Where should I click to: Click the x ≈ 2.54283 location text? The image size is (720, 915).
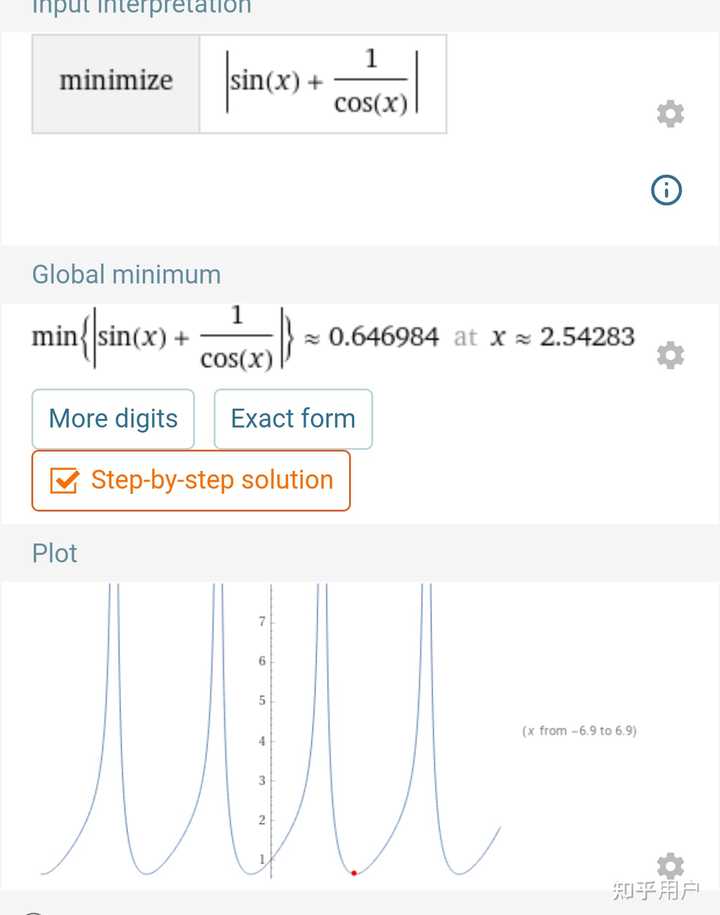(x=562, y=337)
